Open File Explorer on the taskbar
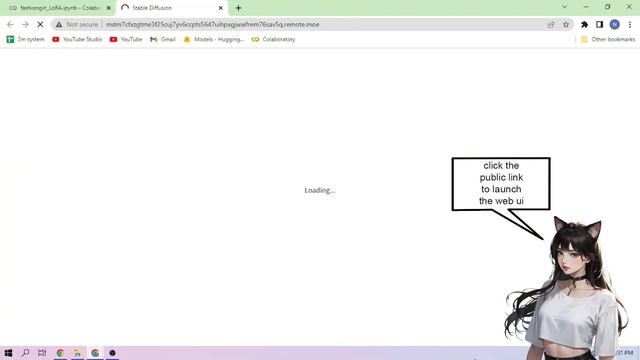Image resolution: width=640 pixels, height=360 pixels. (x=78, y=353)
